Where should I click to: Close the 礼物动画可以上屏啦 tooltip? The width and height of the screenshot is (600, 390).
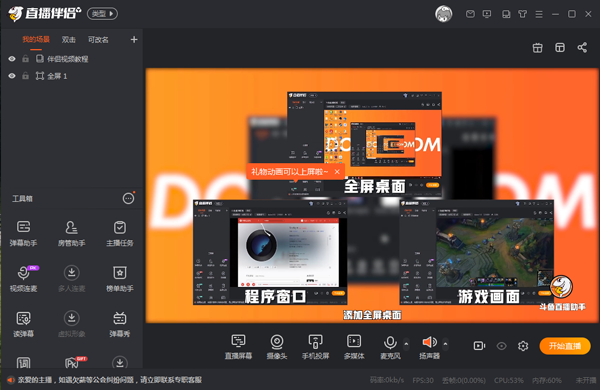pyautogui.click(x=337, y=172)
